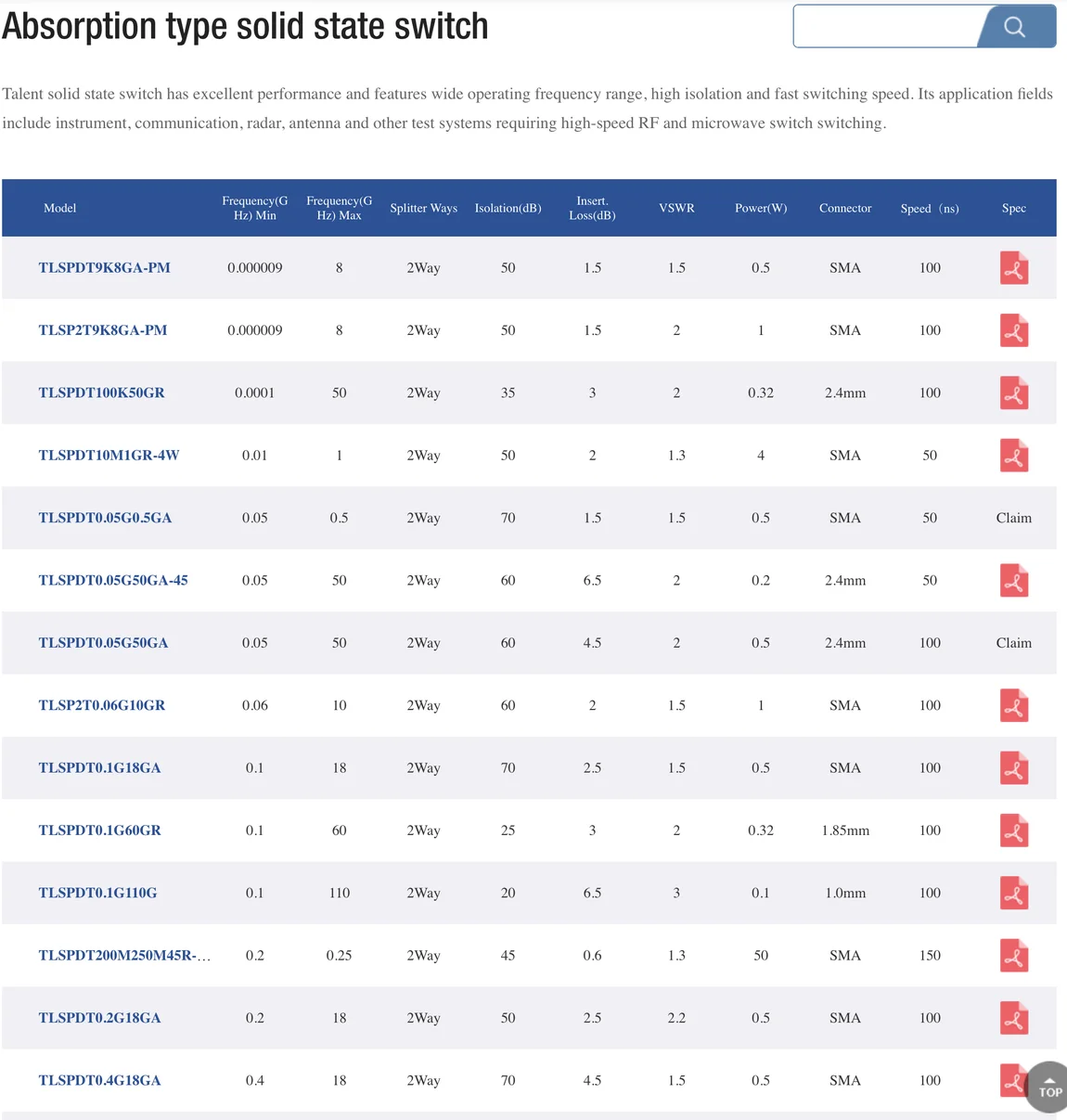Open the PDF spec for TLSPDT9K8GA-PM
Viewport: 1067px width, 1120px height.
1013,268
